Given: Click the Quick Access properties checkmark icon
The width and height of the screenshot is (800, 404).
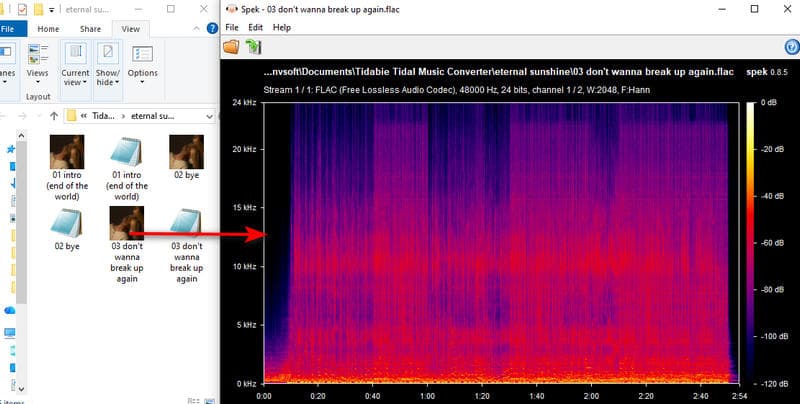Looking at the screenshot, I should (x=22, y=9).
